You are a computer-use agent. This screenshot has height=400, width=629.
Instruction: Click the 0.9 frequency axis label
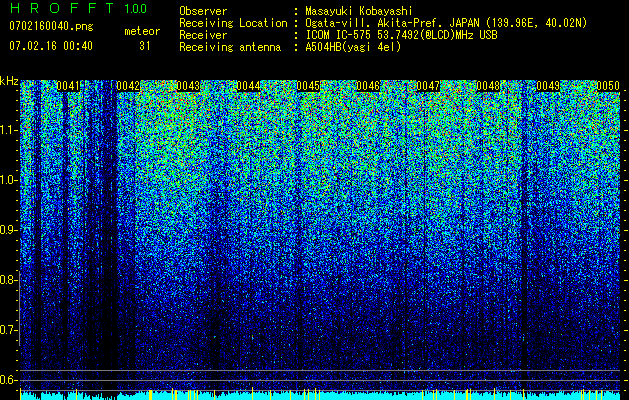(x=9, y=230)
